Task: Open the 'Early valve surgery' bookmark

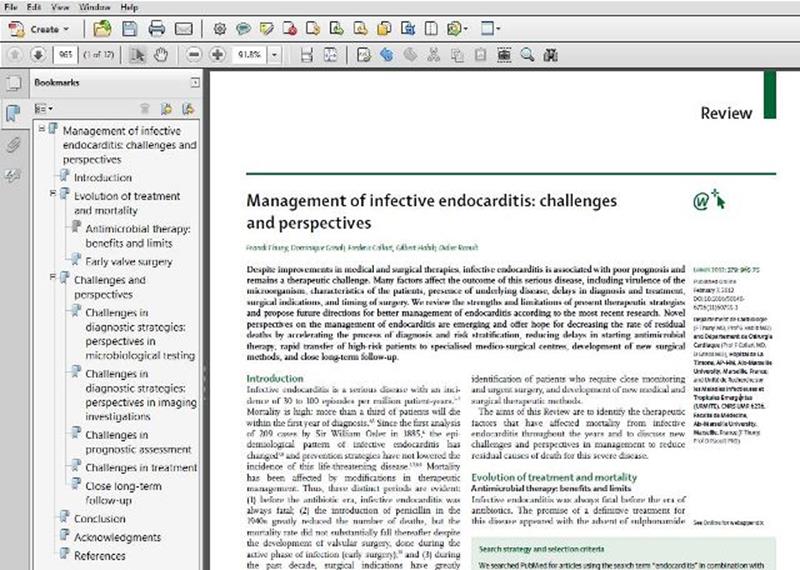Action: click(x=129, y=262)
